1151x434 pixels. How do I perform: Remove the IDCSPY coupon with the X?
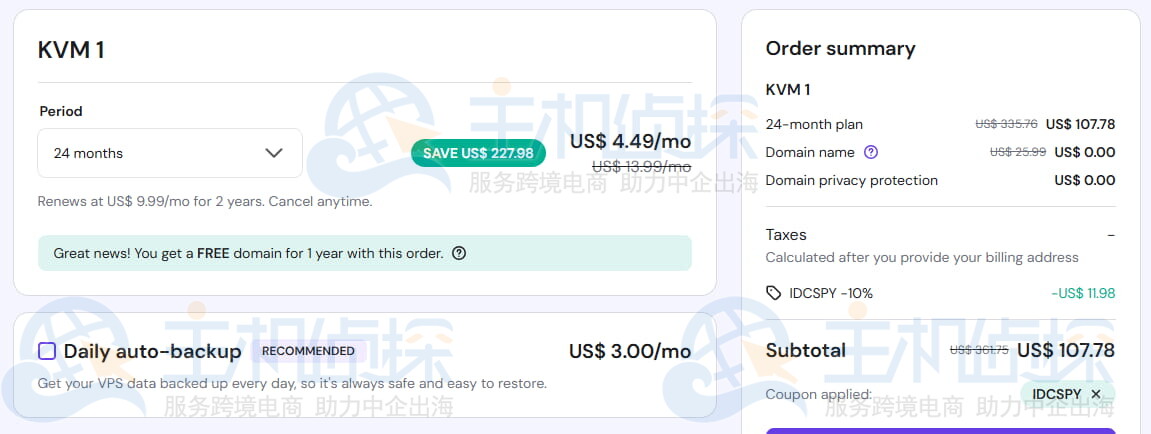1096,394
